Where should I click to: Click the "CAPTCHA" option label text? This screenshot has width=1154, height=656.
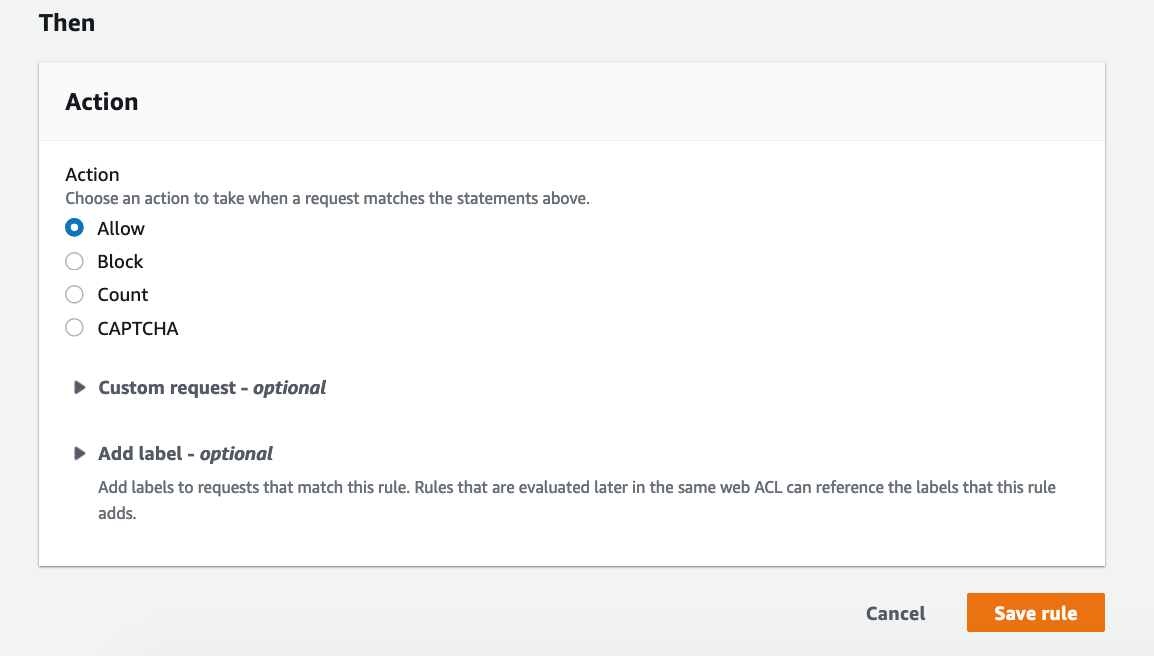coord(138,328)
